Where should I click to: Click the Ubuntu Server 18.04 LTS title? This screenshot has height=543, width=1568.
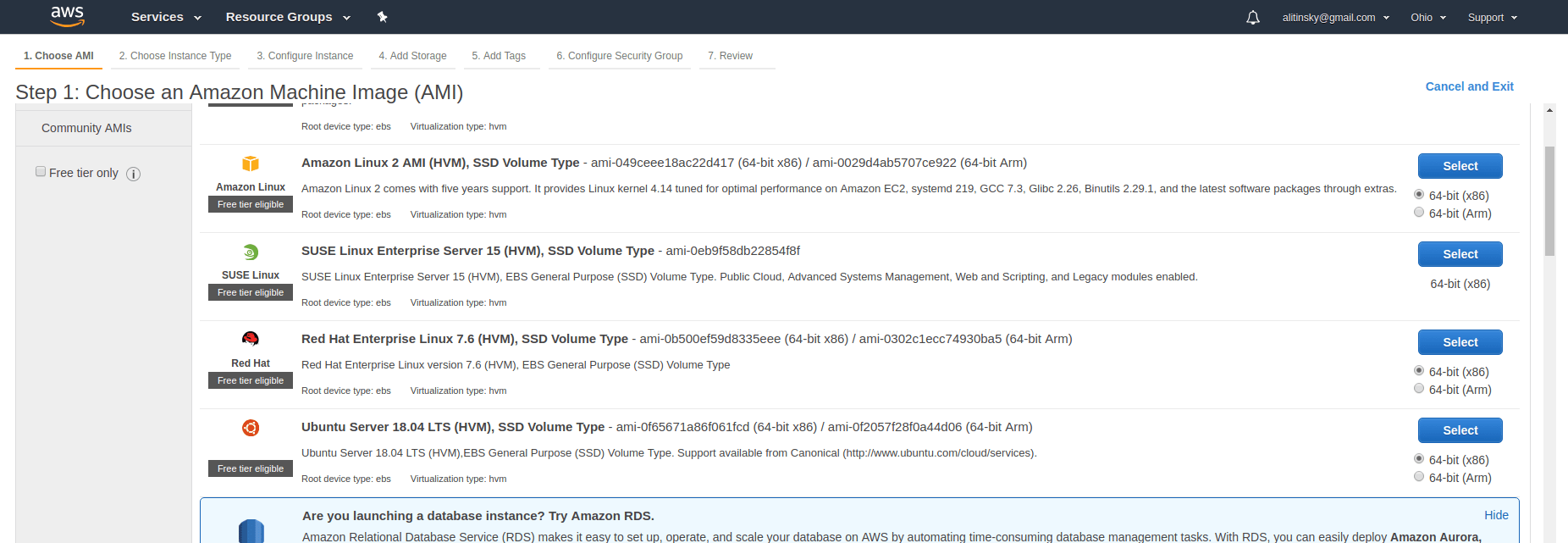[453, 427]
